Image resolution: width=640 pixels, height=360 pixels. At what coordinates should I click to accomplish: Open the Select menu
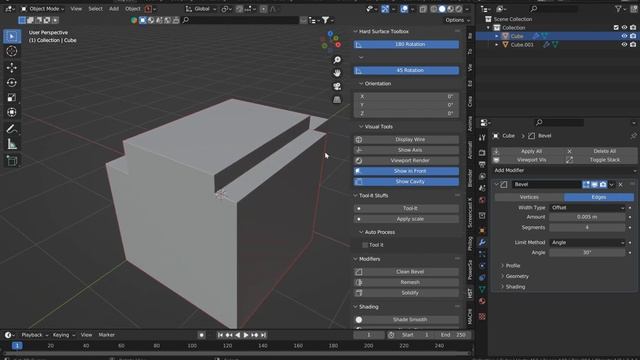[x=96, y=9]
